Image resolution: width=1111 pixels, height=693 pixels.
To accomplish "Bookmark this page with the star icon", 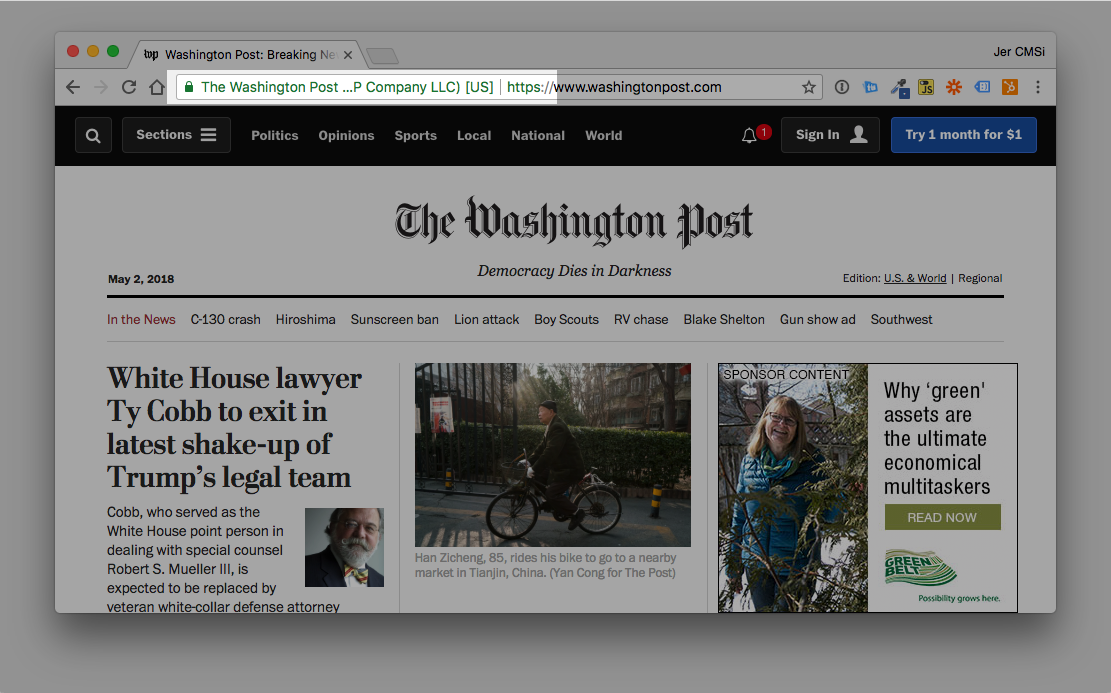I will click(808, 87).
